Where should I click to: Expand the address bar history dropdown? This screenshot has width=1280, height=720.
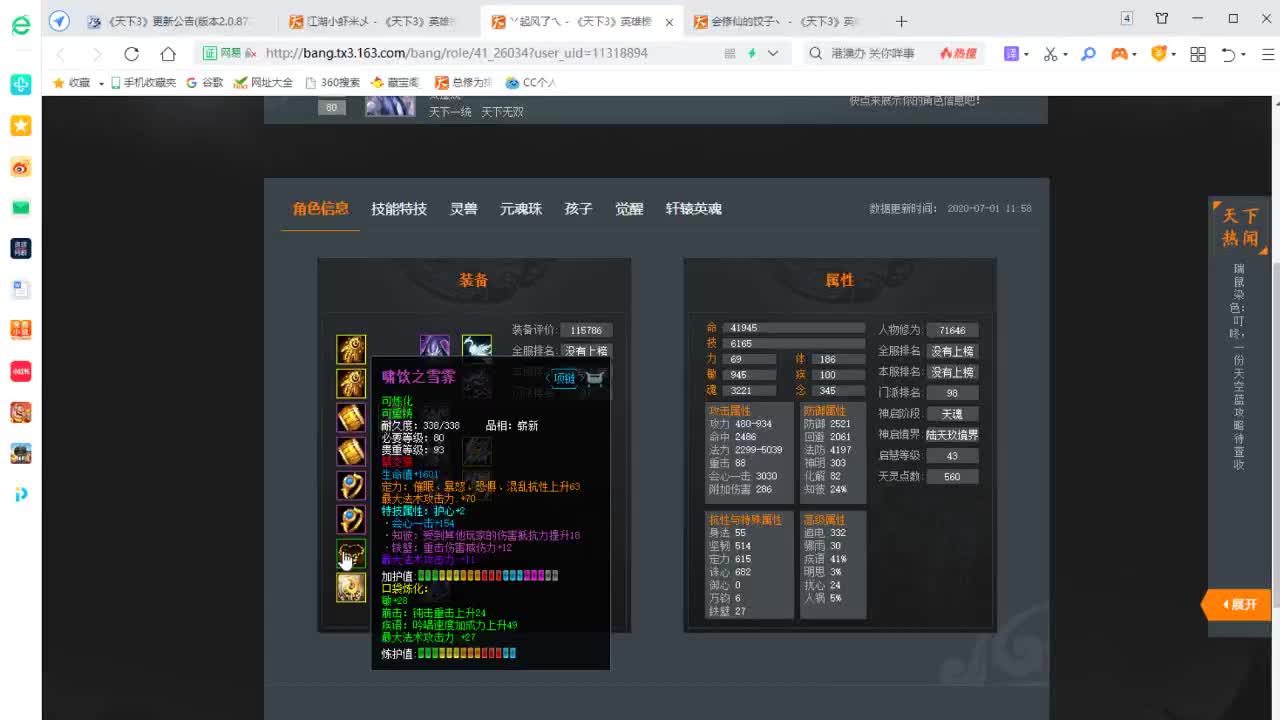(x=772, y=55)
